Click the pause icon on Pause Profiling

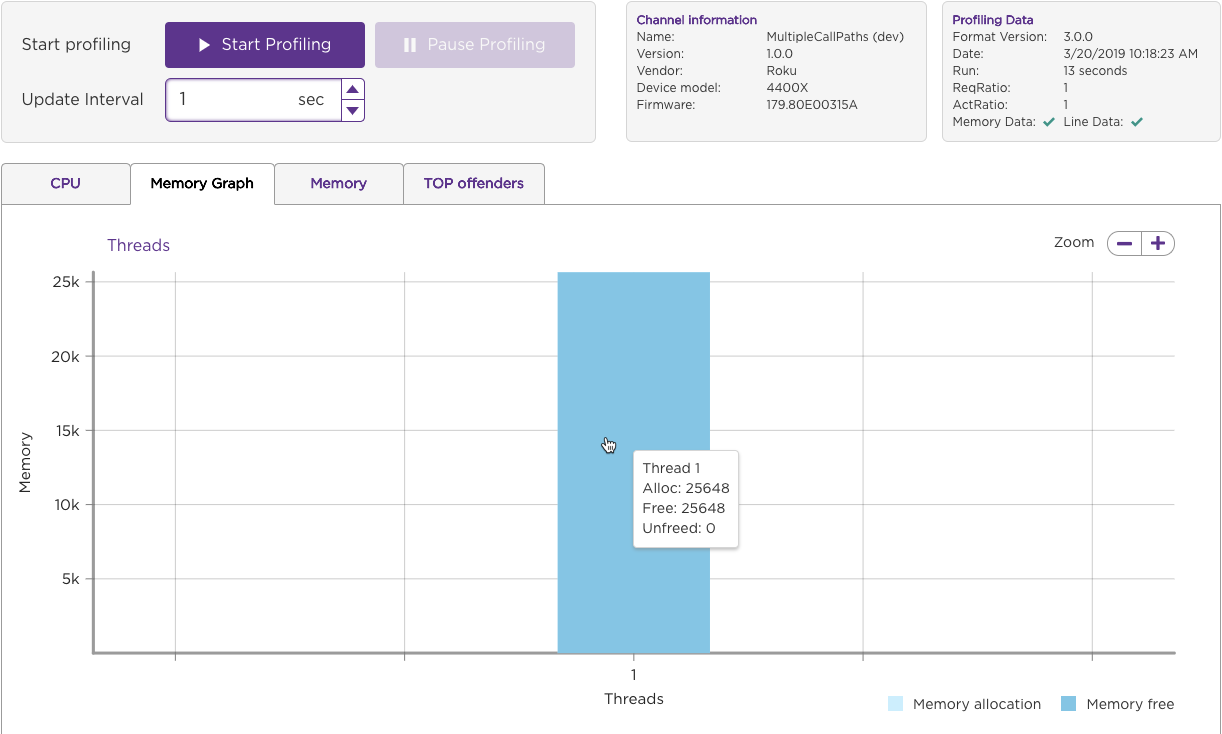412,44
